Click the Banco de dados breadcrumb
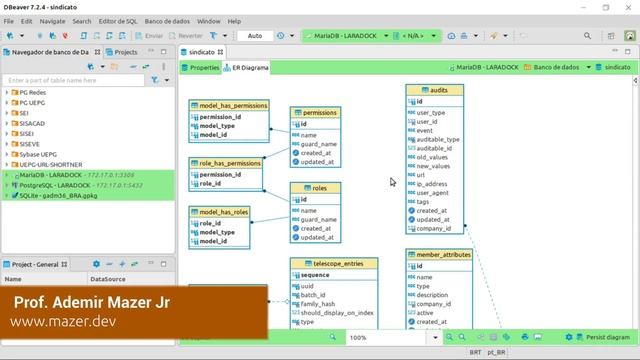640x360 pixels. point(551,67)
